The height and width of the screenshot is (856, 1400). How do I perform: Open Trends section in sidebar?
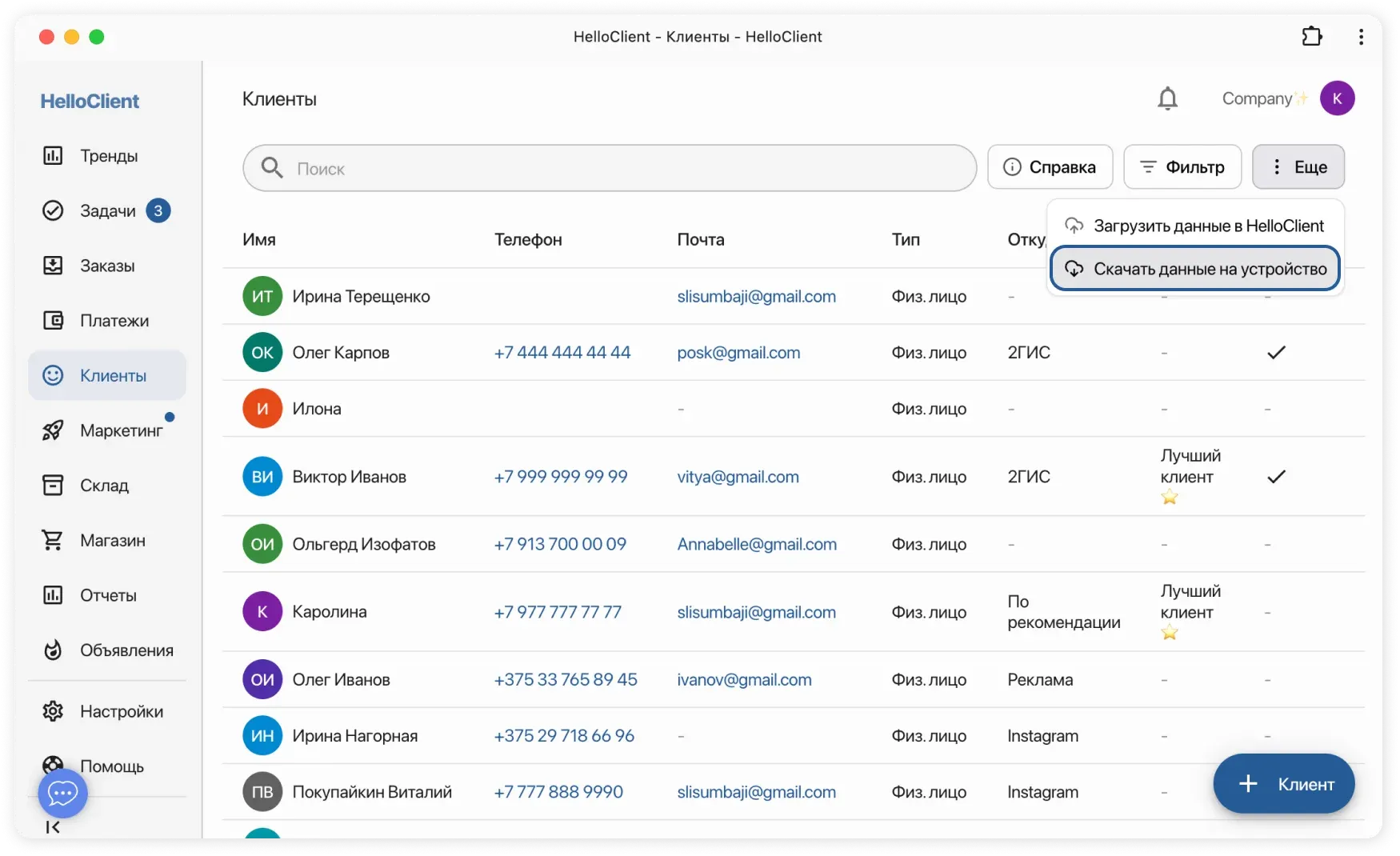click(107, 156)
